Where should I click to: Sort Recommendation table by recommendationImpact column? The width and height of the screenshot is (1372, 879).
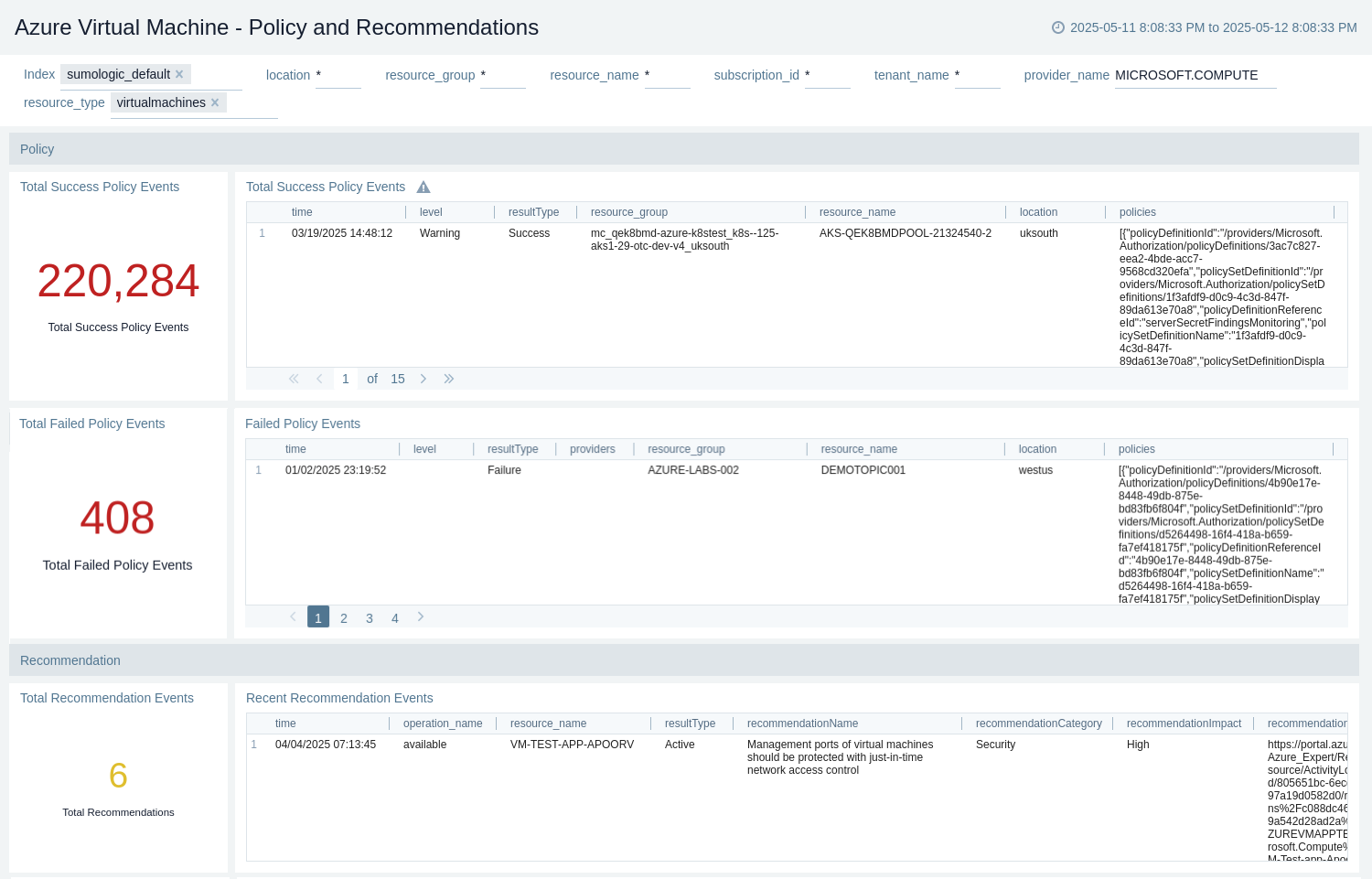pos(1184,724)
